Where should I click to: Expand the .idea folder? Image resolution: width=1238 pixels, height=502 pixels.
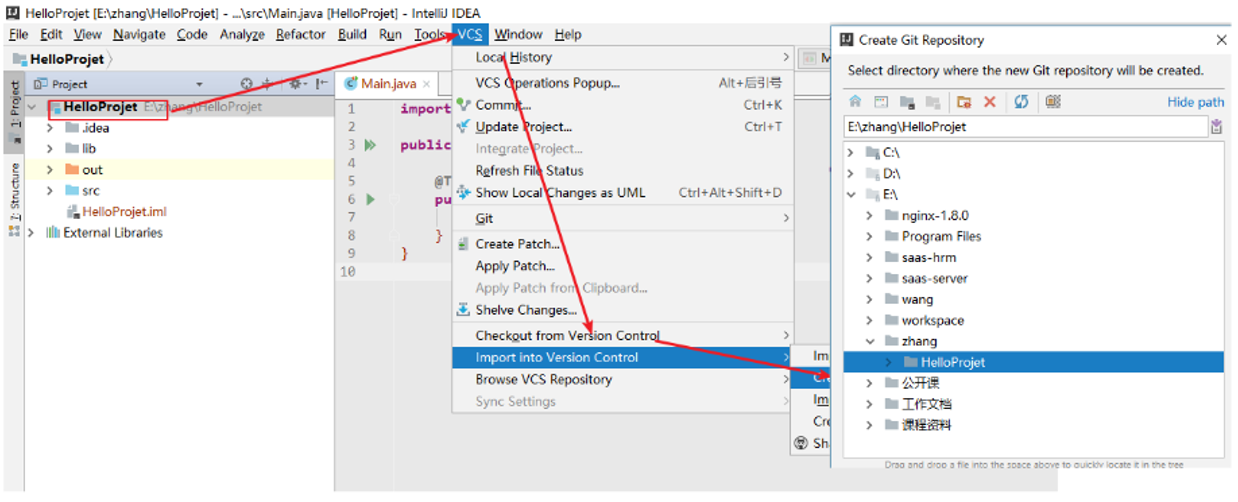(x=49, y=128)
